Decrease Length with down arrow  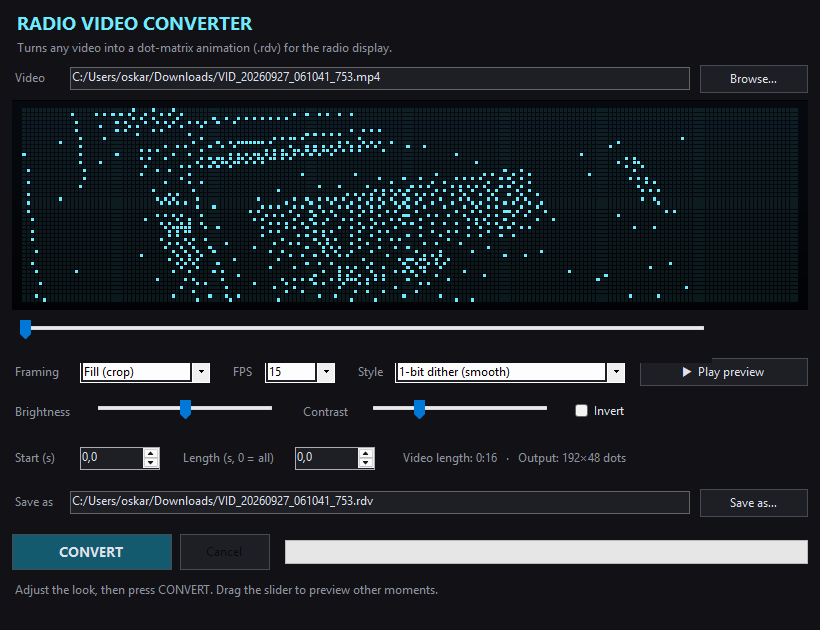[366, 463]
